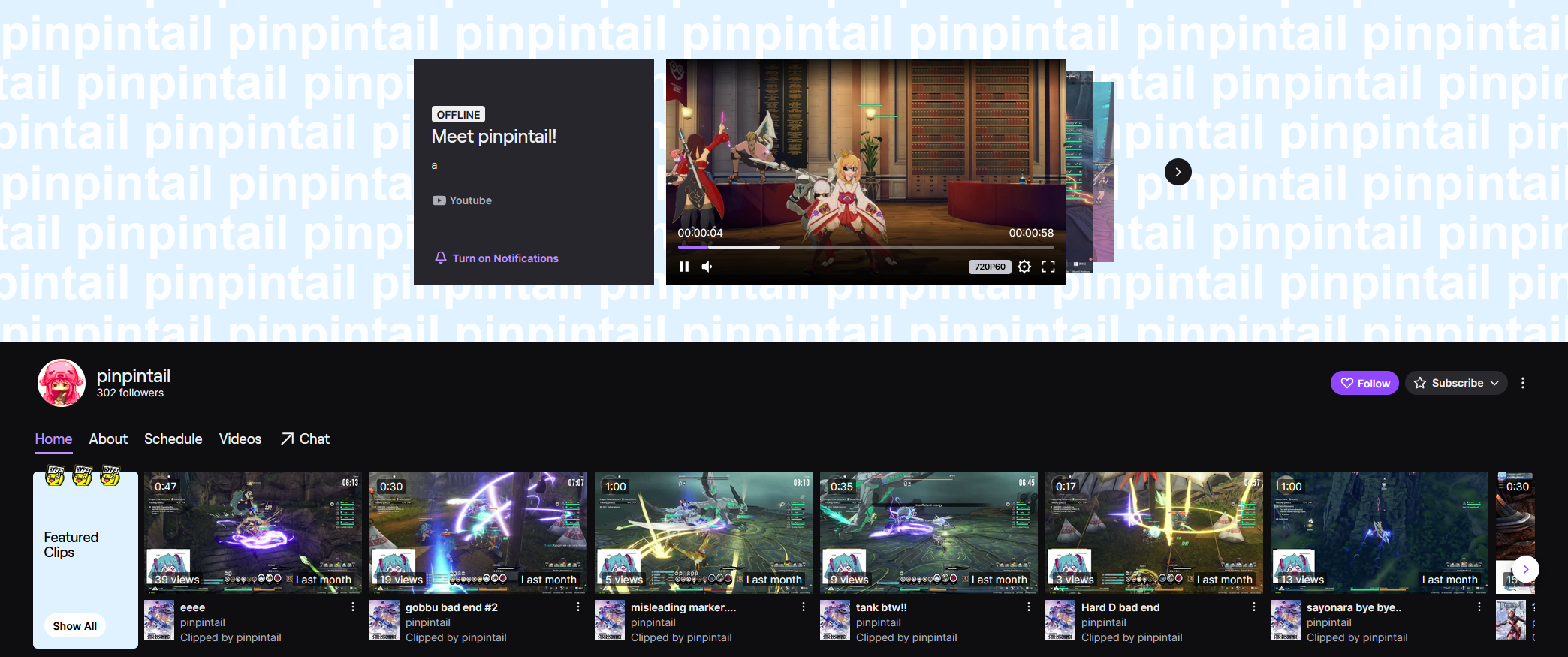This screenshot has width=1568, height=657.
Task: Open the Subscribe dropdown
Action: [x=1456, y=383]
